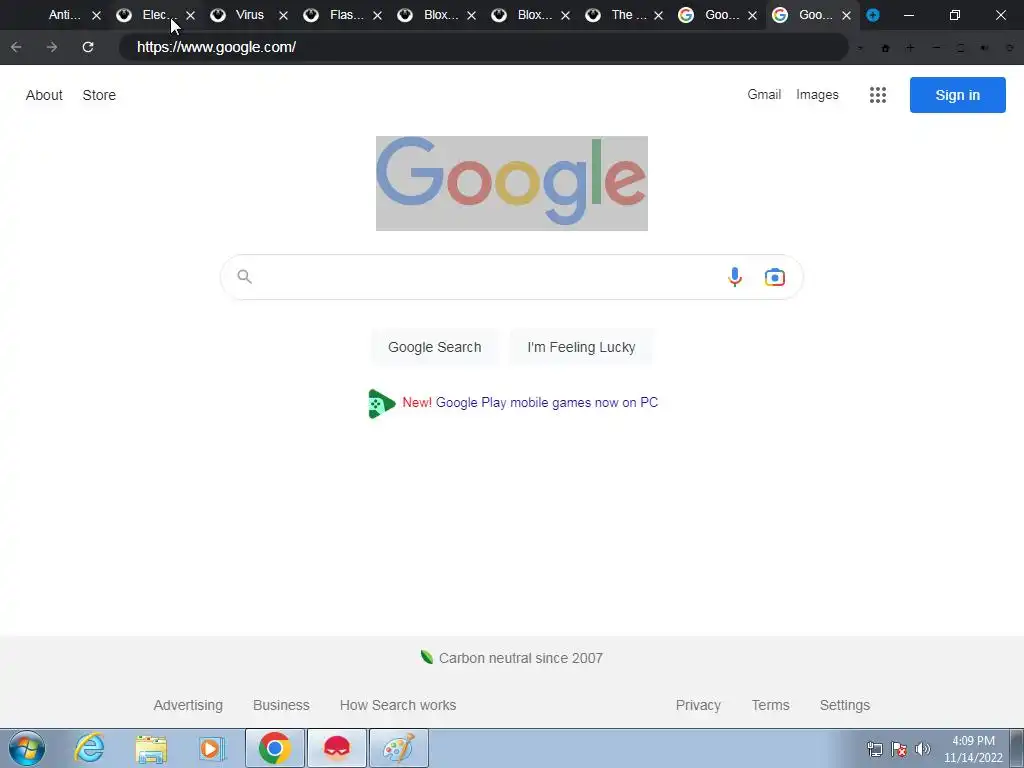The height and width of the screenshot is (768, 1024).
Task: Open How Search works footer link
Action: point(398,705)
